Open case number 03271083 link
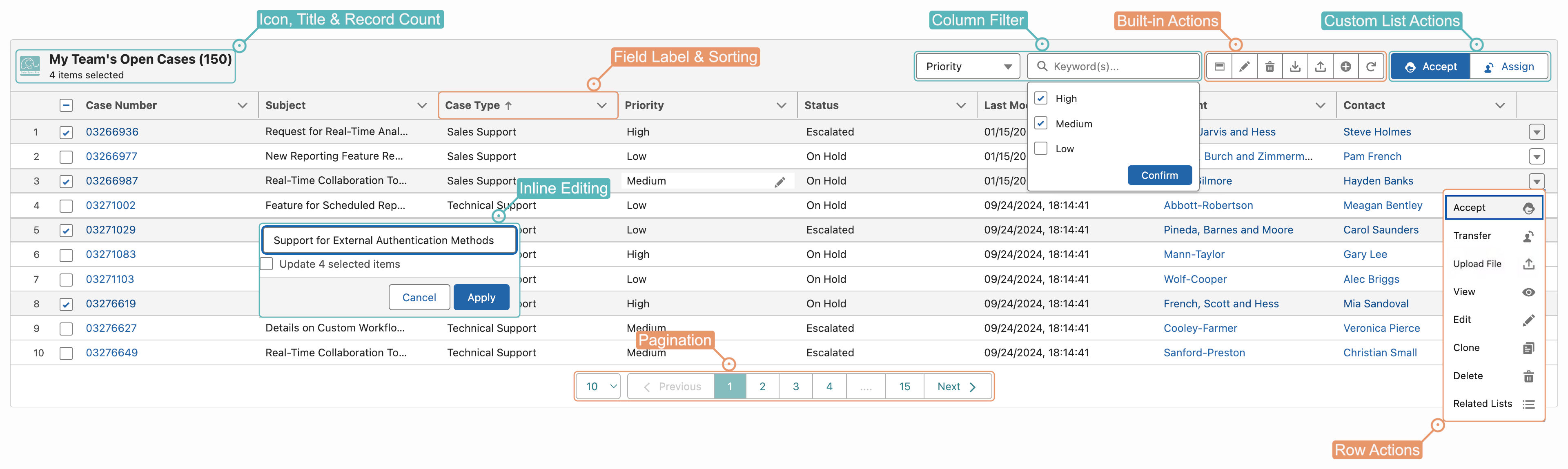This screenshot has height=469, width=1568. tap(111, 255)
